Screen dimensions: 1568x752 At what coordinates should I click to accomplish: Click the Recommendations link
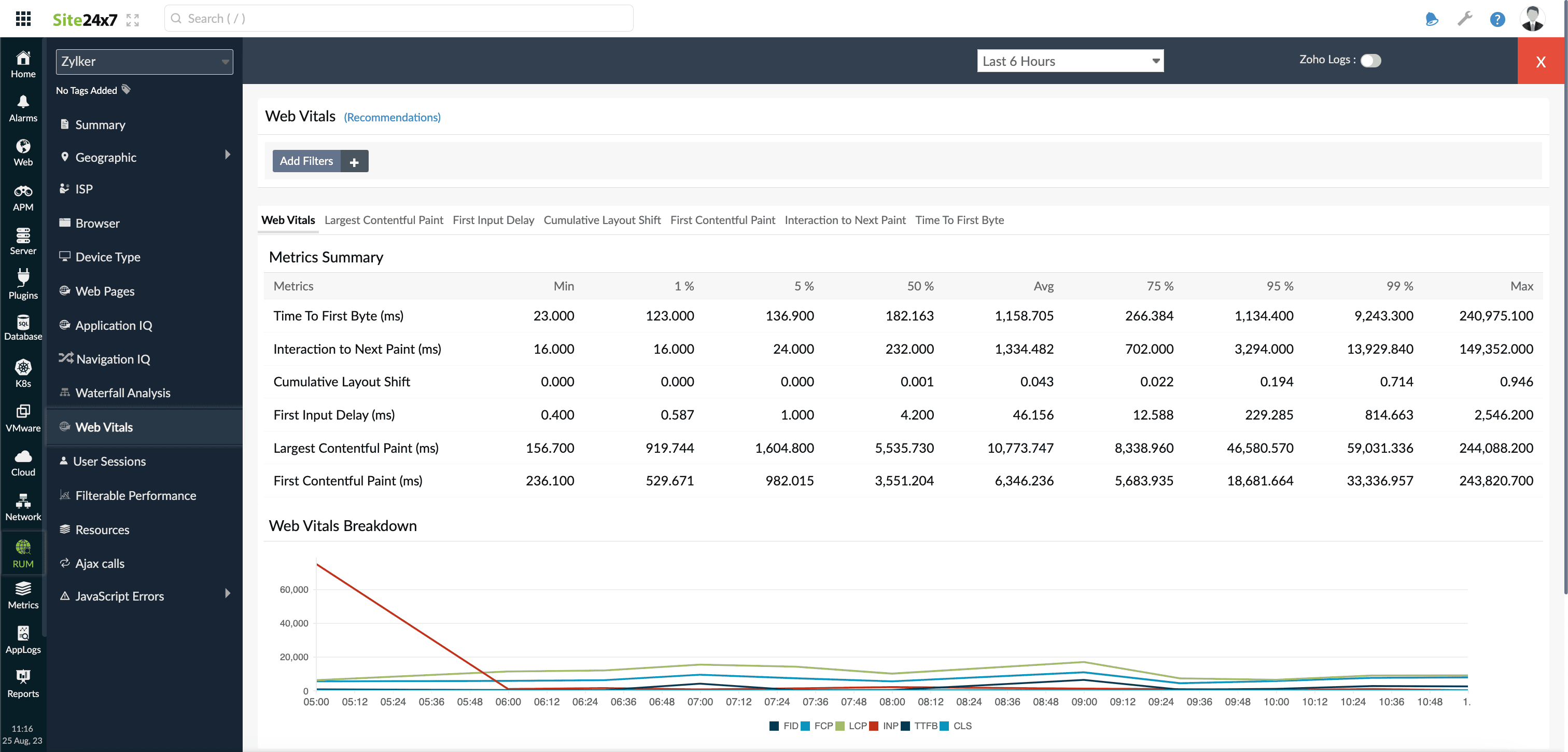[392, 118]
